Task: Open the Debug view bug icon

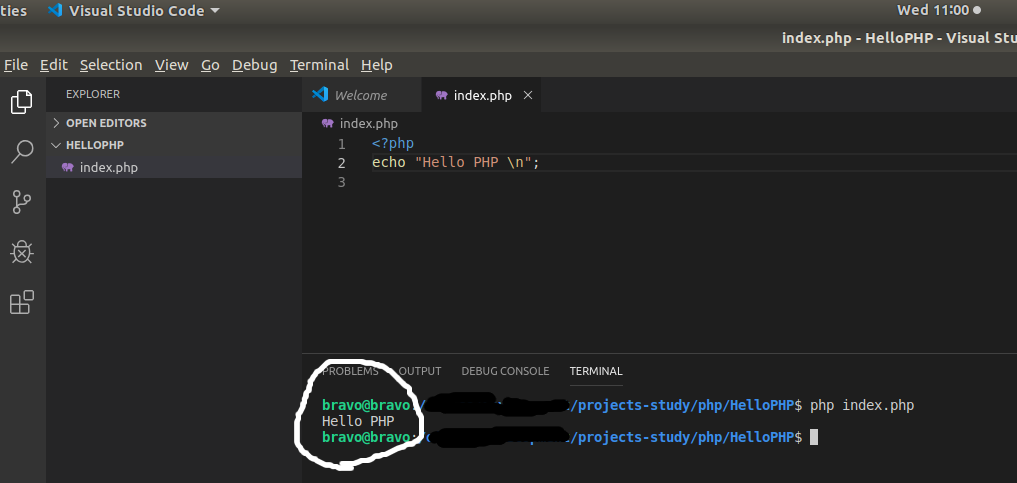Action: coord(21,252)
